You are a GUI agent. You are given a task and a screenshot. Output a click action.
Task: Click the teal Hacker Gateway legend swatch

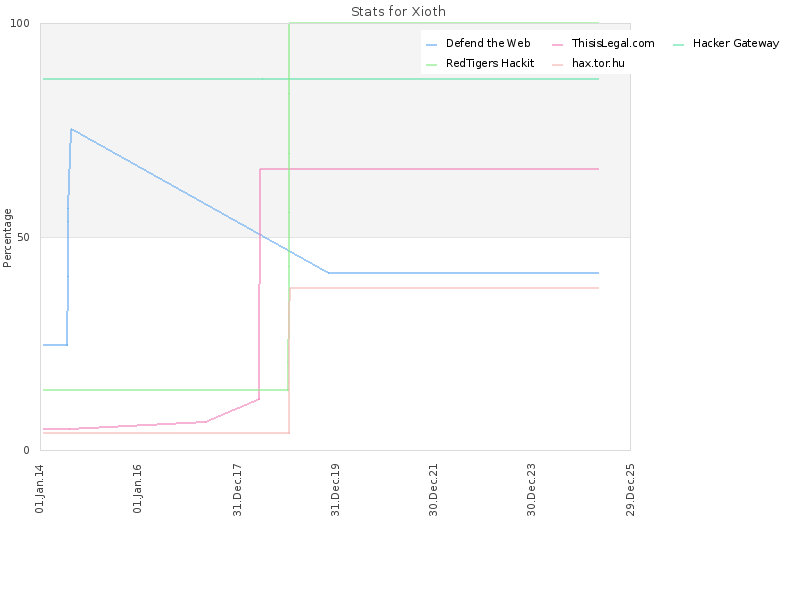point(679,45)
